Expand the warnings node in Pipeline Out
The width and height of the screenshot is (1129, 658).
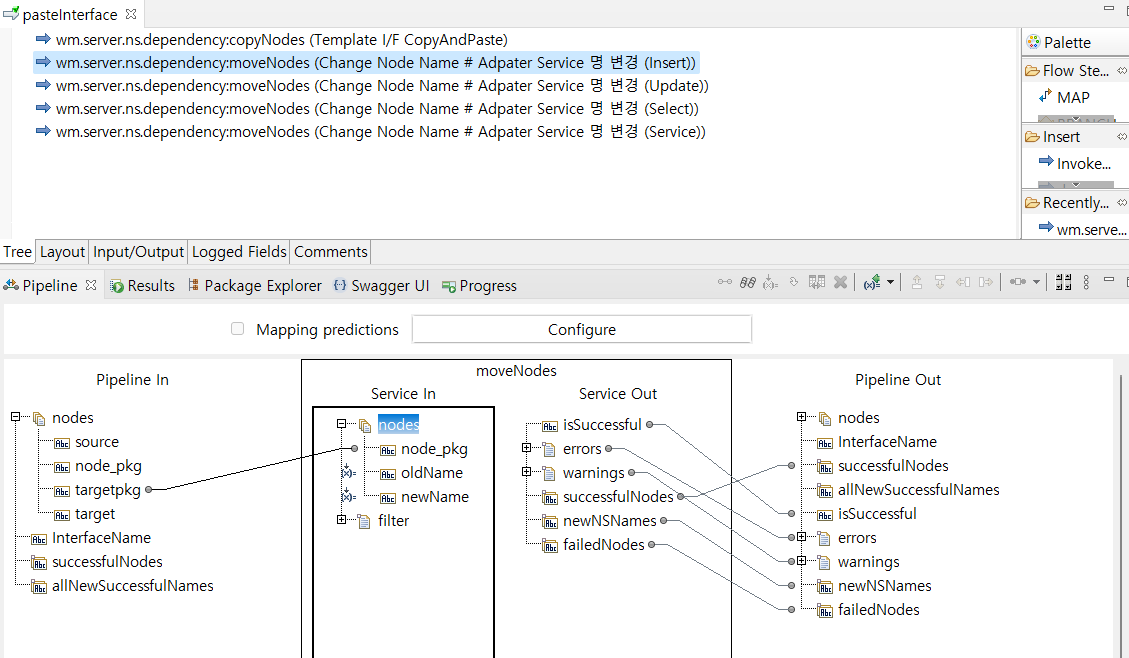click(x=802, y=561)
